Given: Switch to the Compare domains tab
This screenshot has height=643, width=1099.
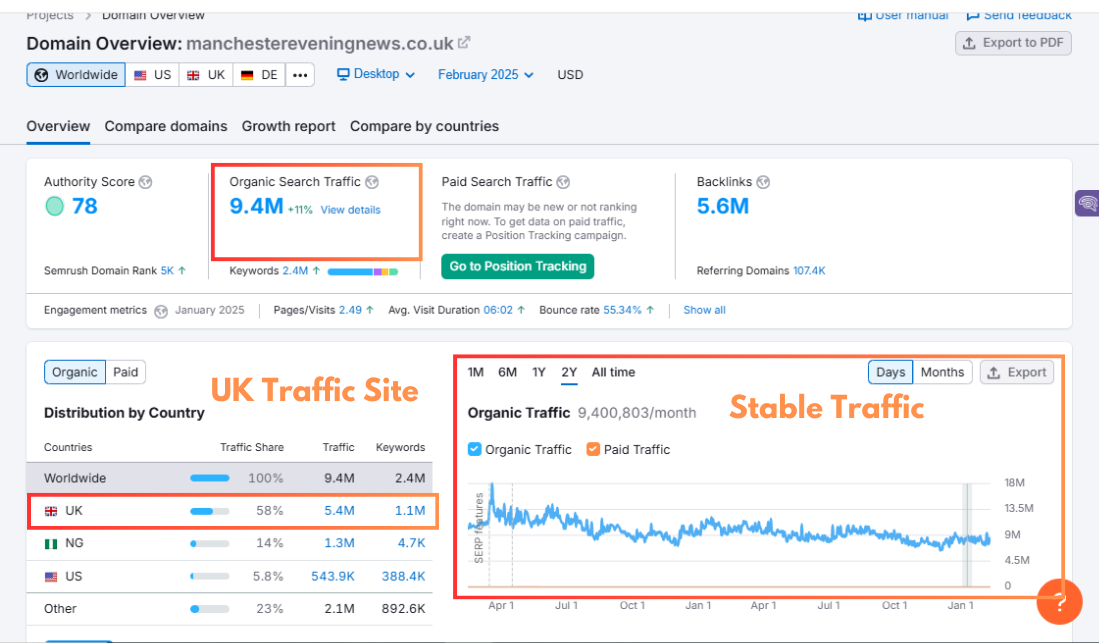Looking at the screenshot, I should point(166,126).
